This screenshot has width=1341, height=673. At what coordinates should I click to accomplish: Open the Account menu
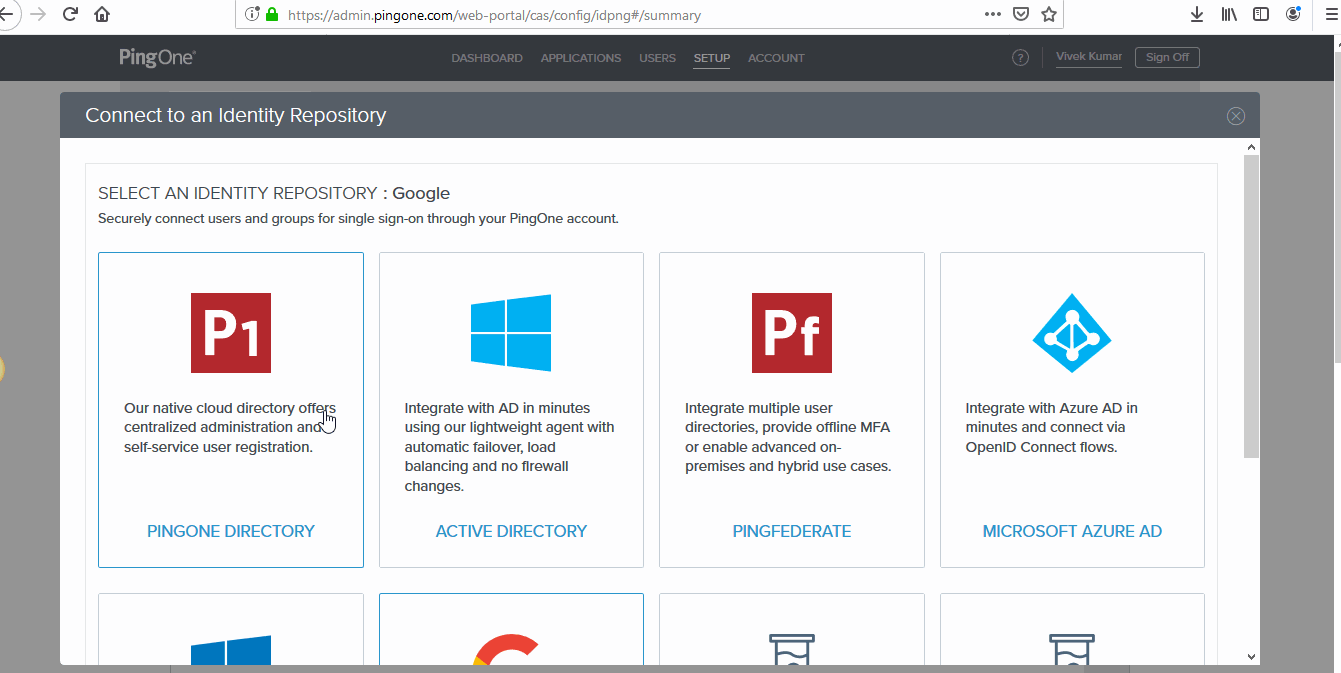[x=776, y=58]
